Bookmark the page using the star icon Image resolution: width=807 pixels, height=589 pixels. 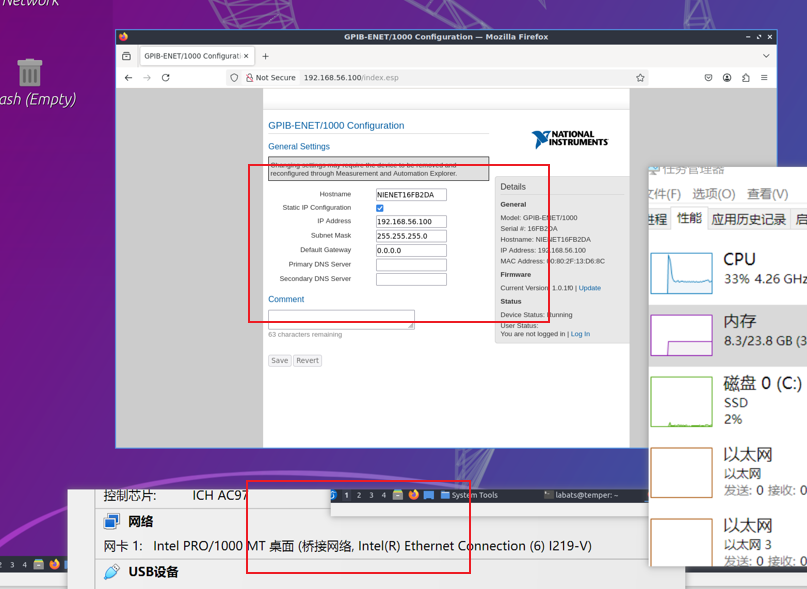(x=638, y=77)
